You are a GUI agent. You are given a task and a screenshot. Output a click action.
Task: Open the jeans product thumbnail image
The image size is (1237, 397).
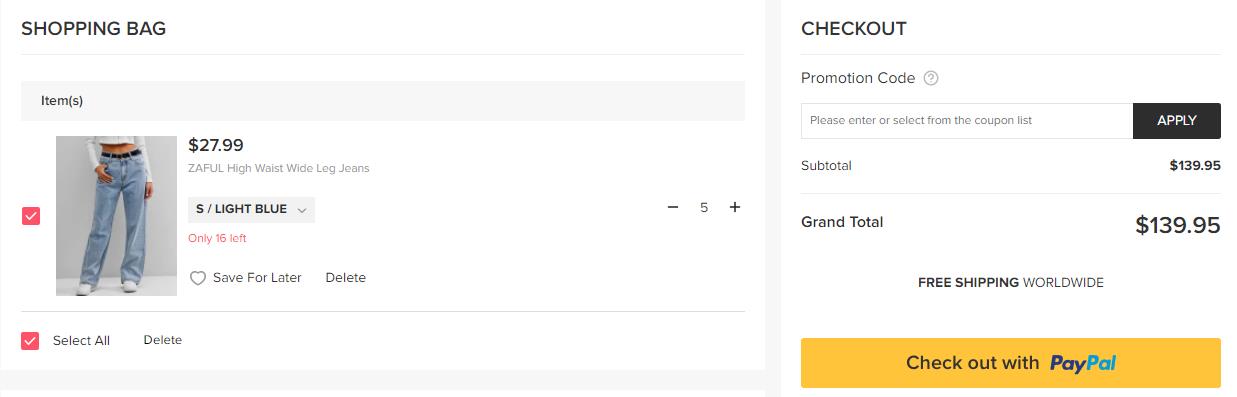point(116,216)
